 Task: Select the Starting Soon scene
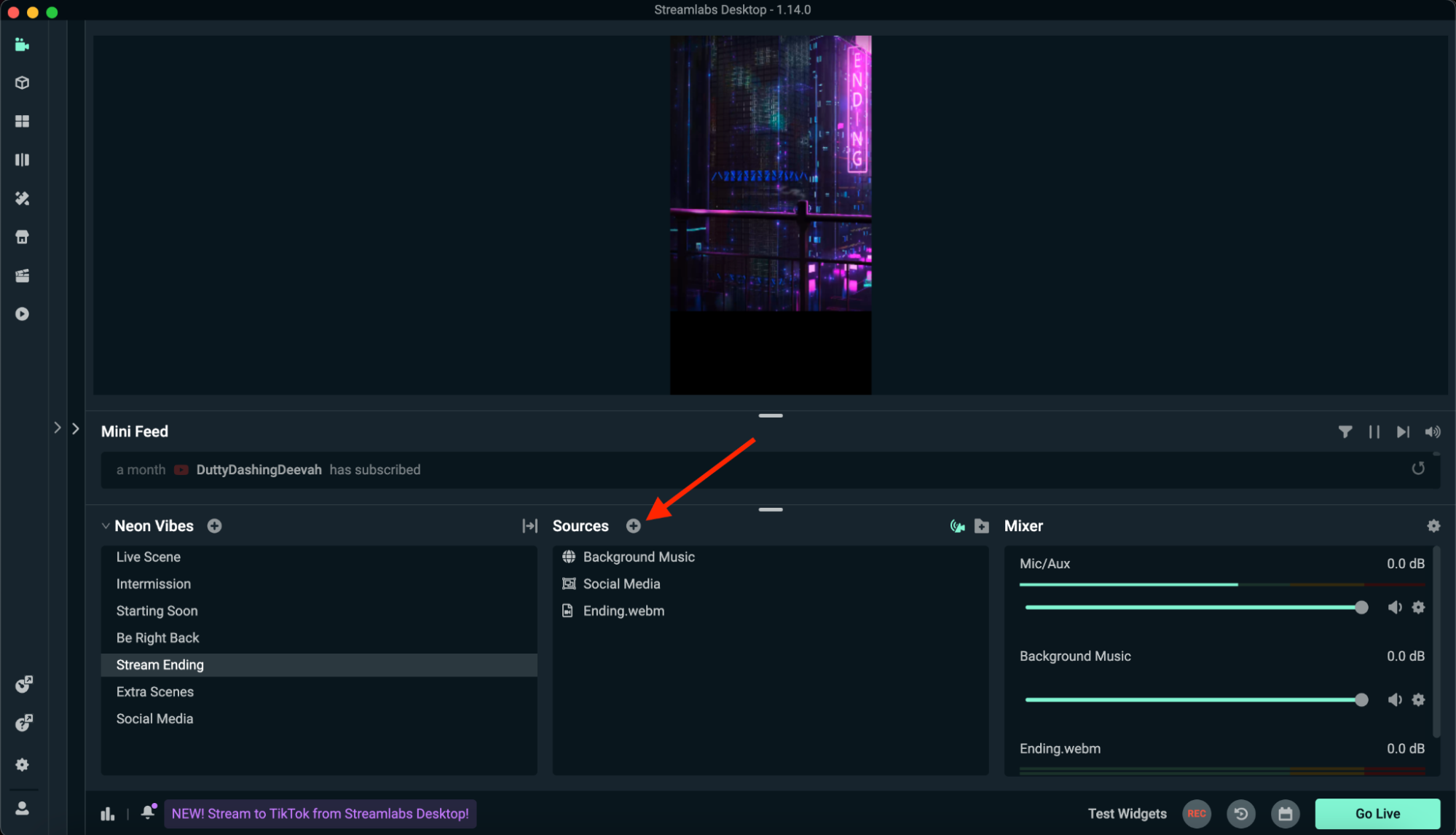tap(157, 611)
